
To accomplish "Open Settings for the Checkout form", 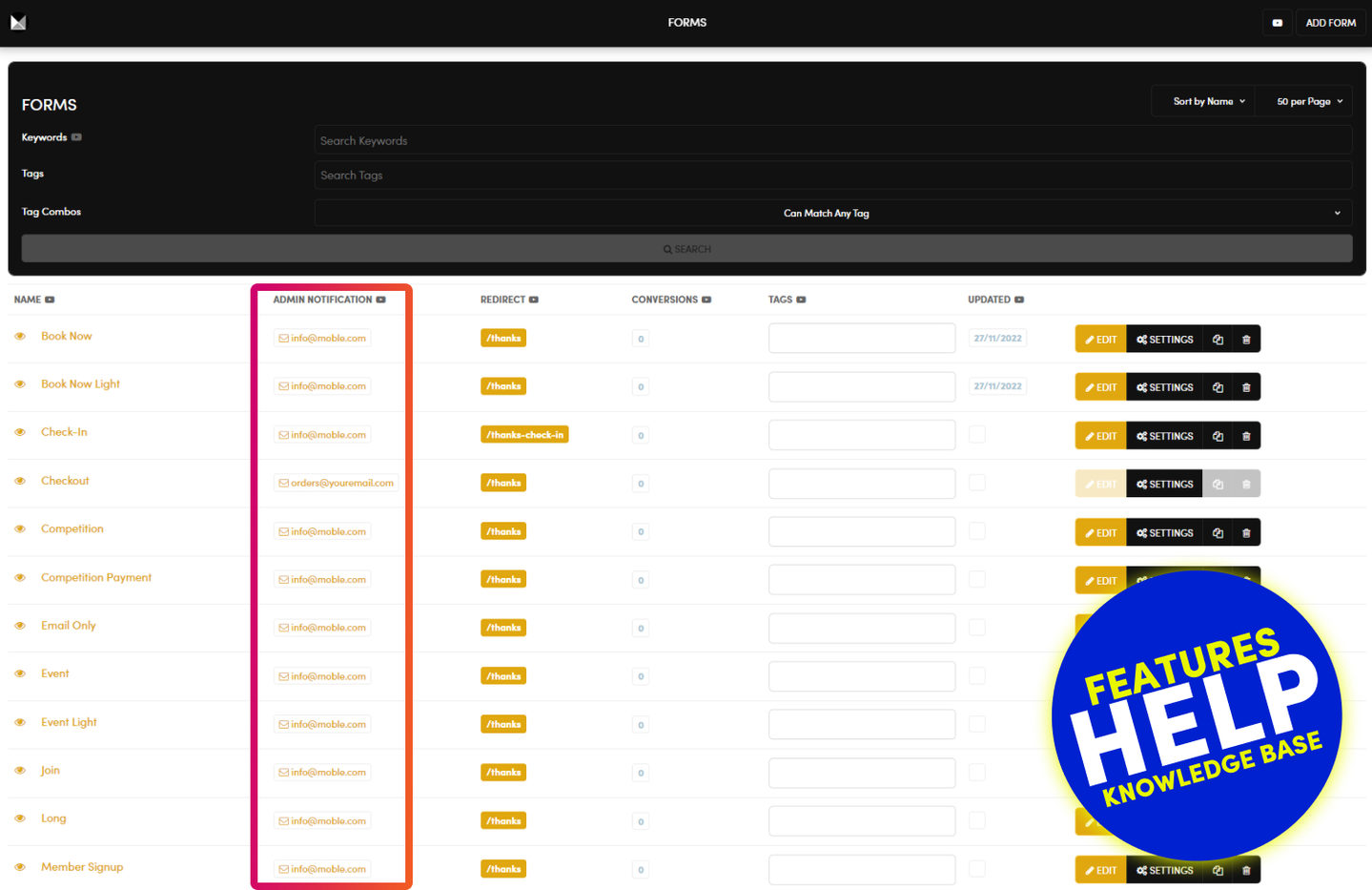I will tap(1164, 485).
